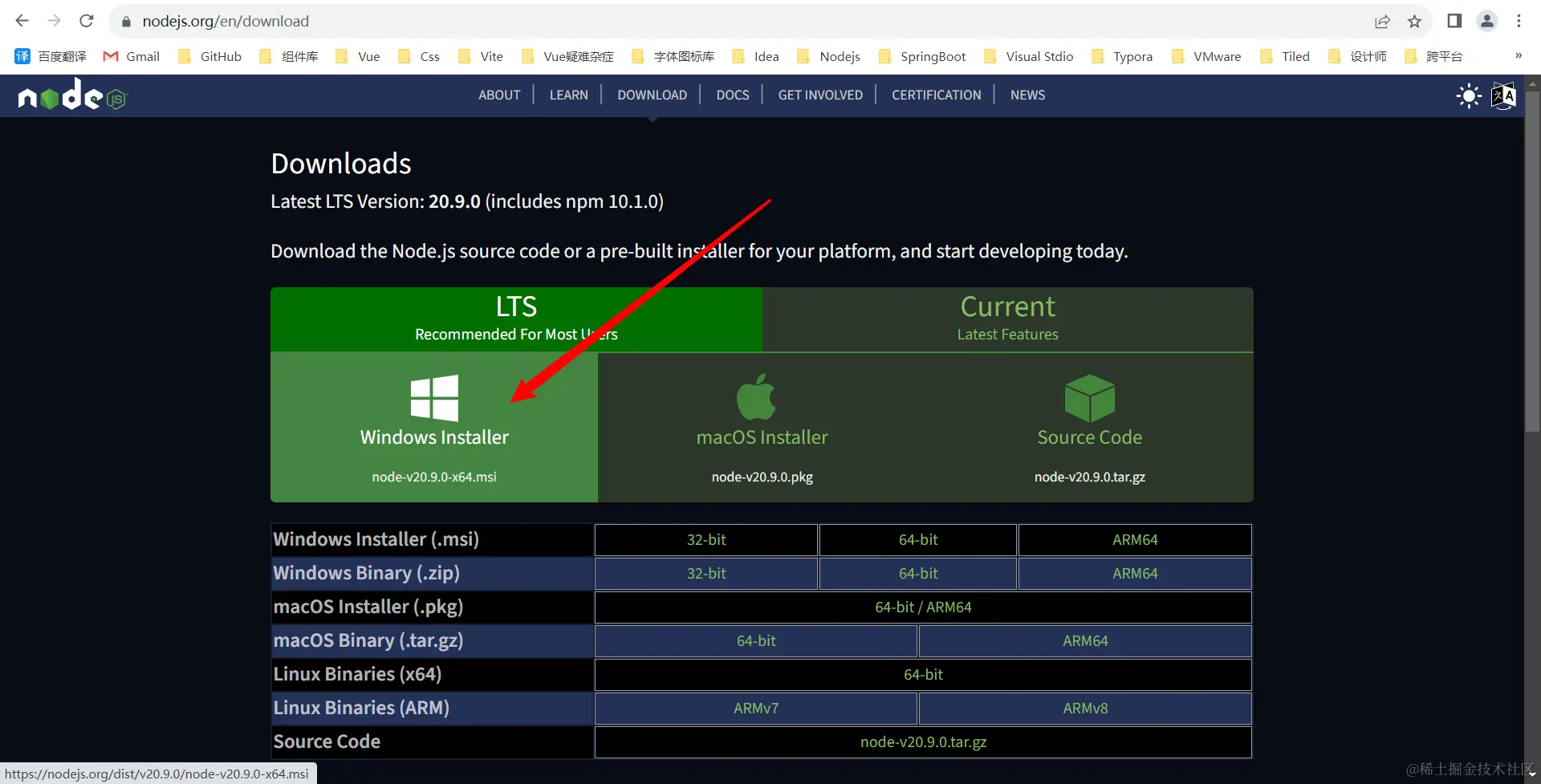
Task: Download Windows Binary (.zip) 64-bit
Action: tap(918, 574)
